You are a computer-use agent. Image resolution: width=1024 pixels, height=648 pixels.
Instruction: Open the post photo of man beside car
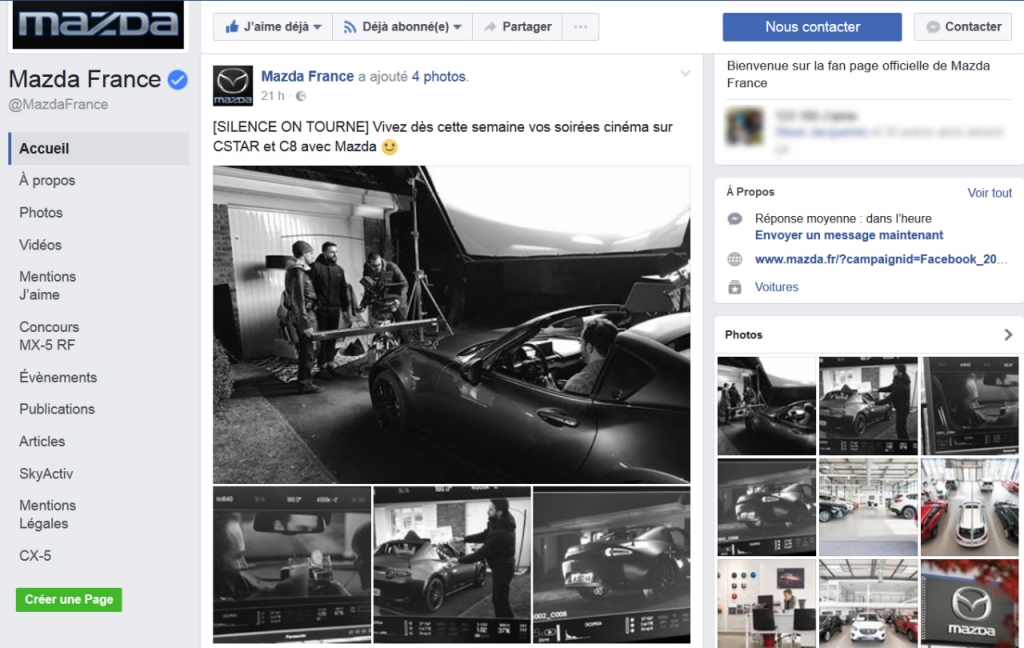452,564
